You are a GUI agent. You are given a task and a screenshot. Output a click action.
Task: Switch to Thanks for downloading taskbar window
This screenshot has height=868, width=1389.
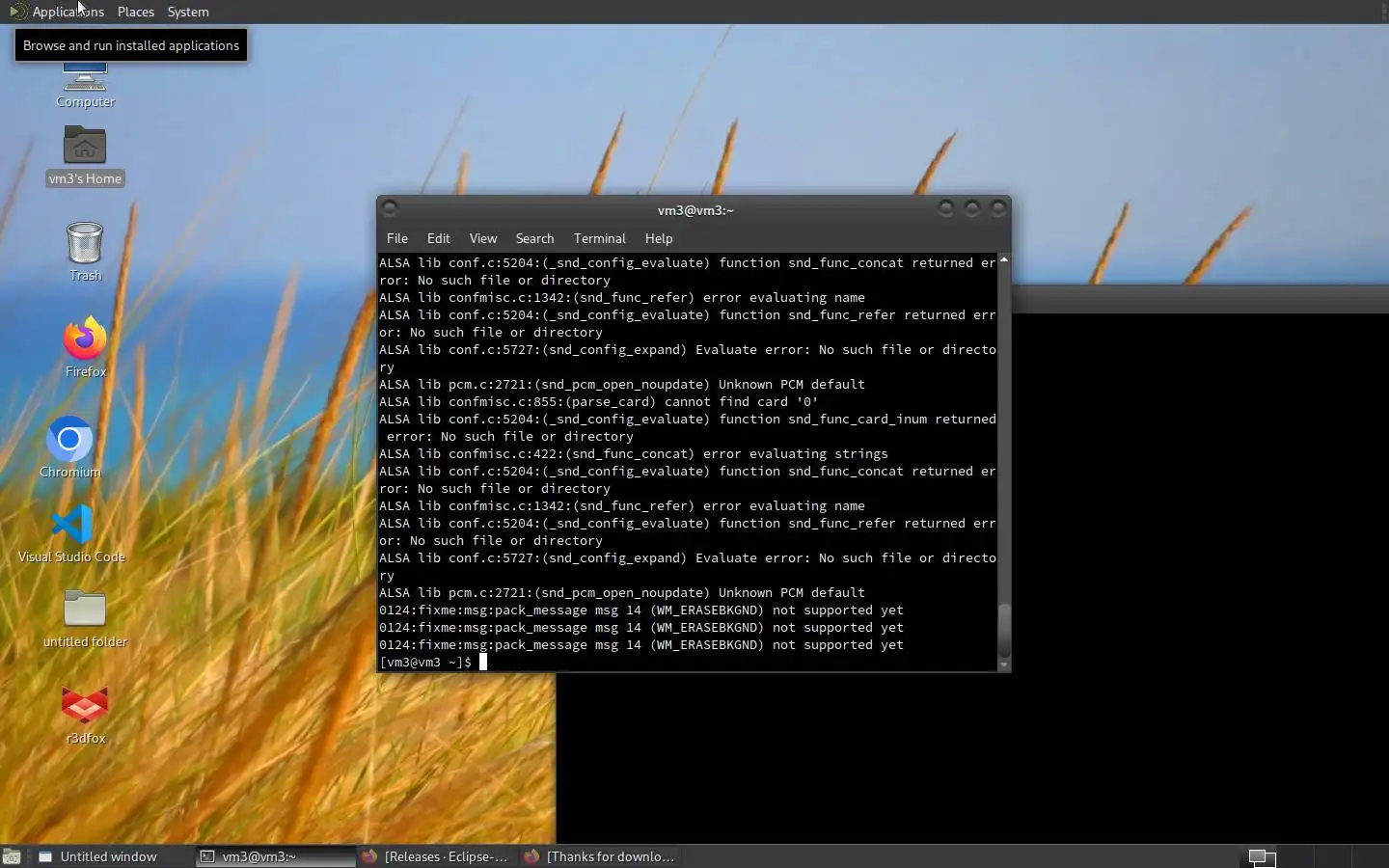tap(599, 856)
